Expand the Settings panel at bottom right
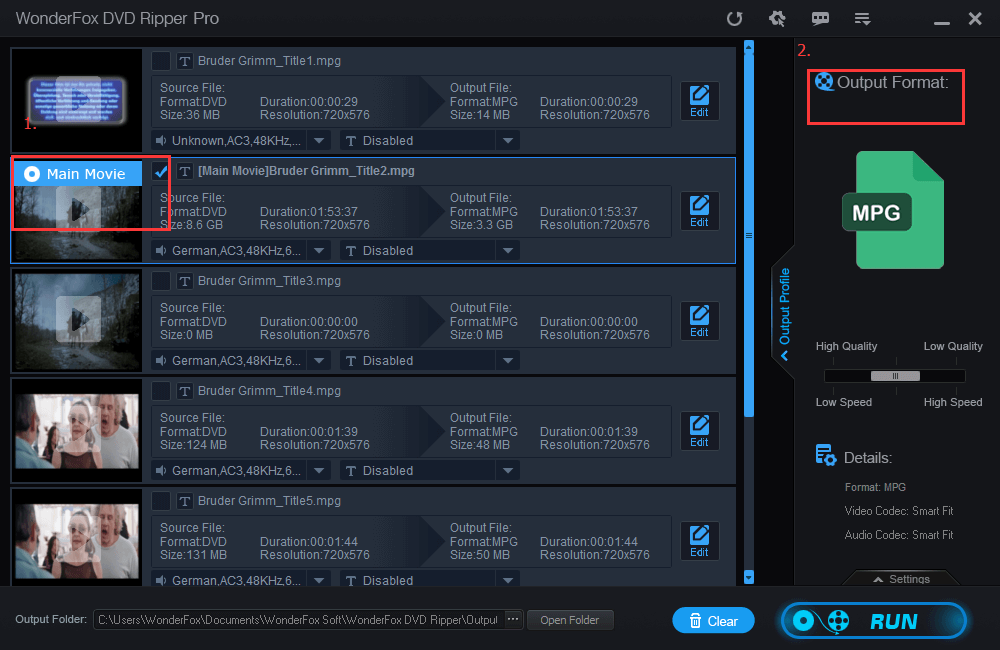Screen dimensions: 1000x650 901,579
